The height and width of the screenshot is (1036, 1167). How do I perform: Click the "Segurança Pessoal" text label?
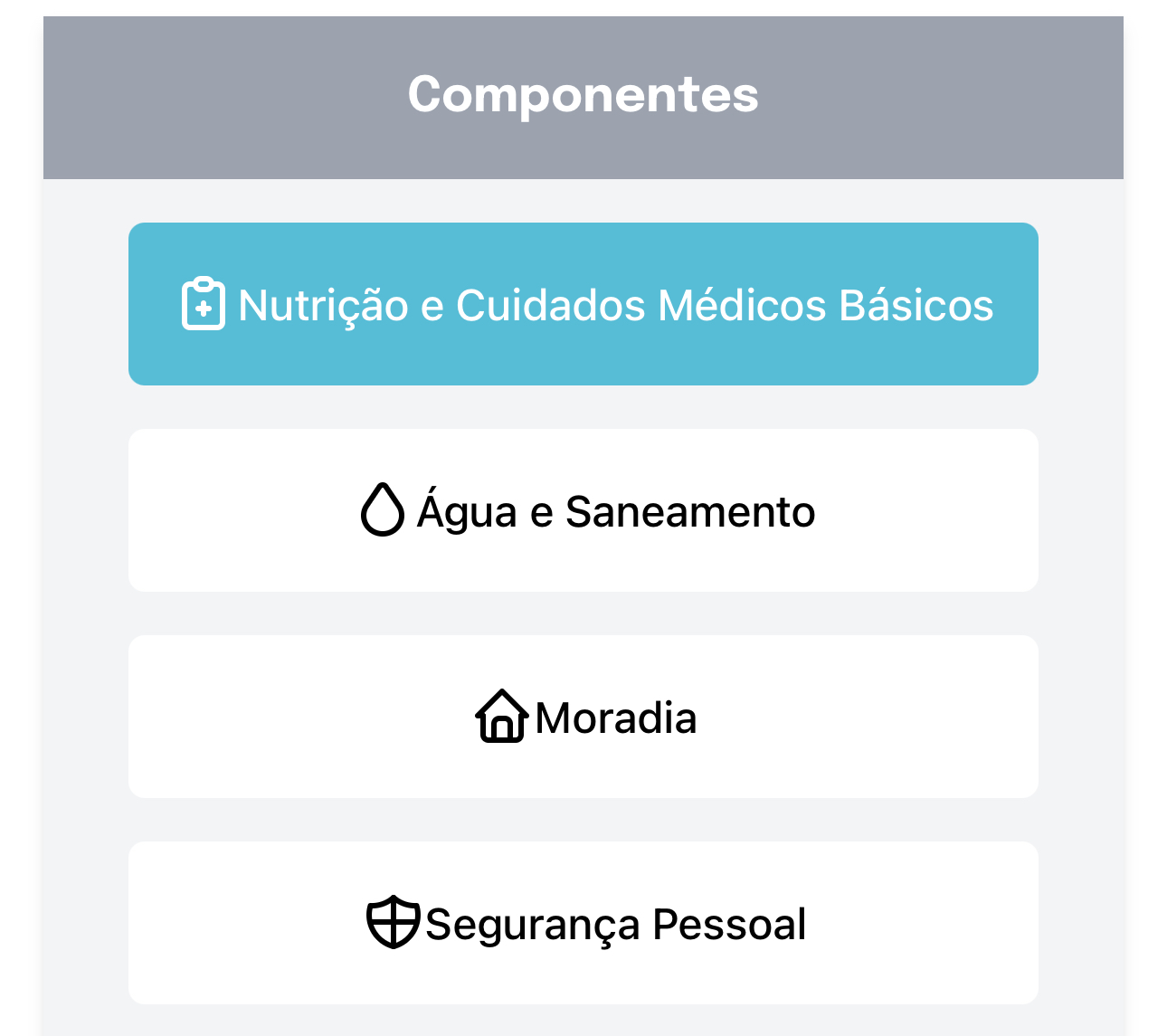tap(615, 925)
